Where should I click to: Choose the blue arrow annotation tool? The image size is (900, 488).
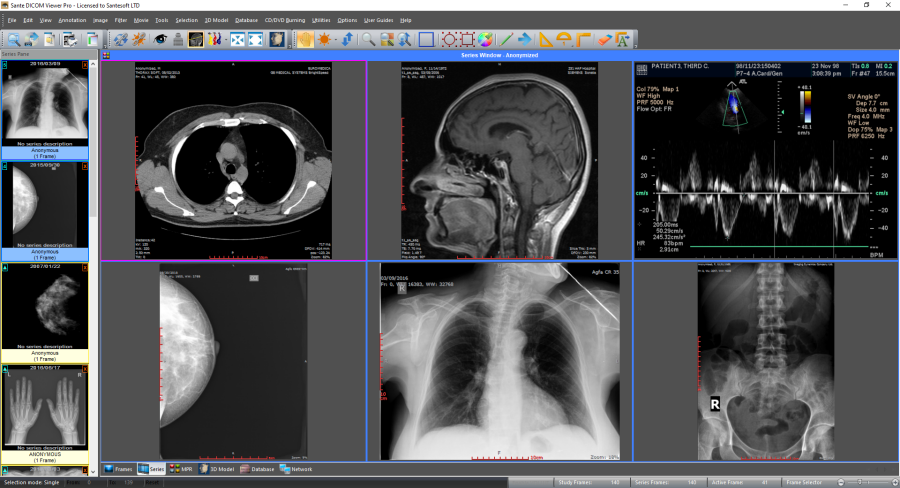[524, 40]
